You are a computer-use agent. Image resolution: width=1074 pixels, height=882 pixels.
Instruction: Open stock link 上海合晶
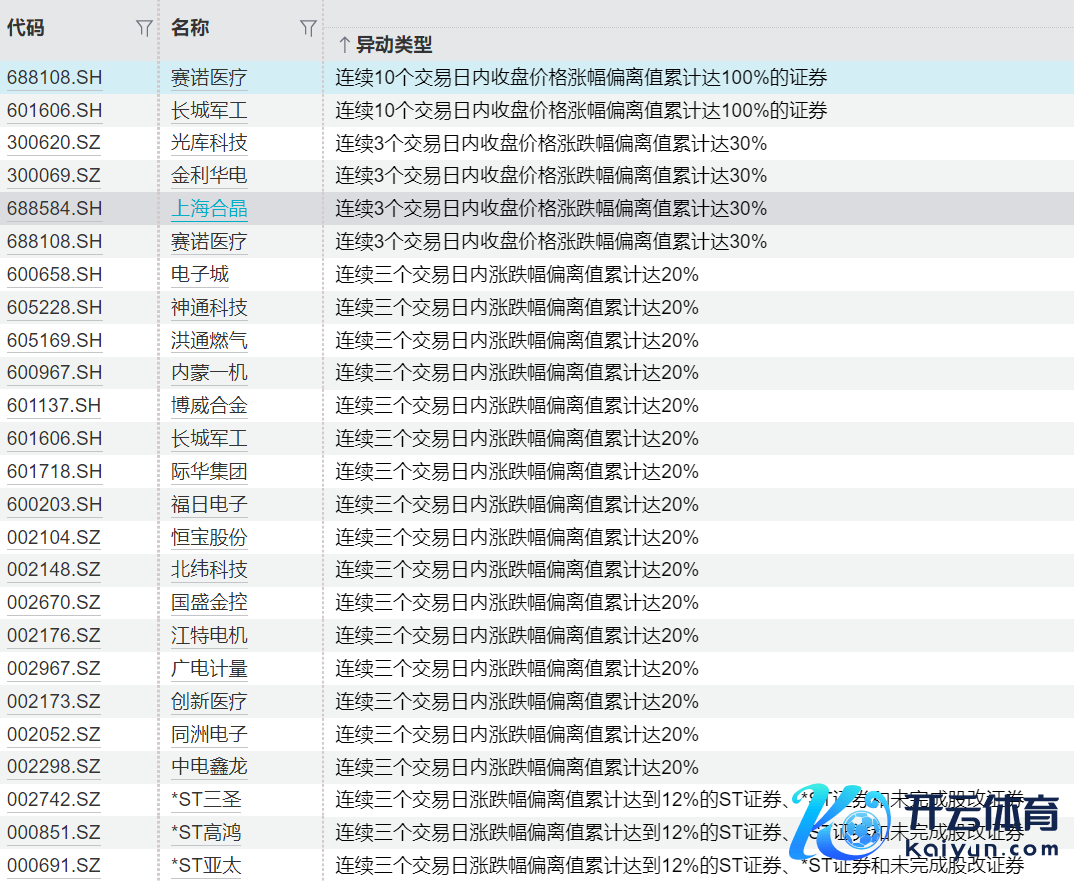coord(209,208)
